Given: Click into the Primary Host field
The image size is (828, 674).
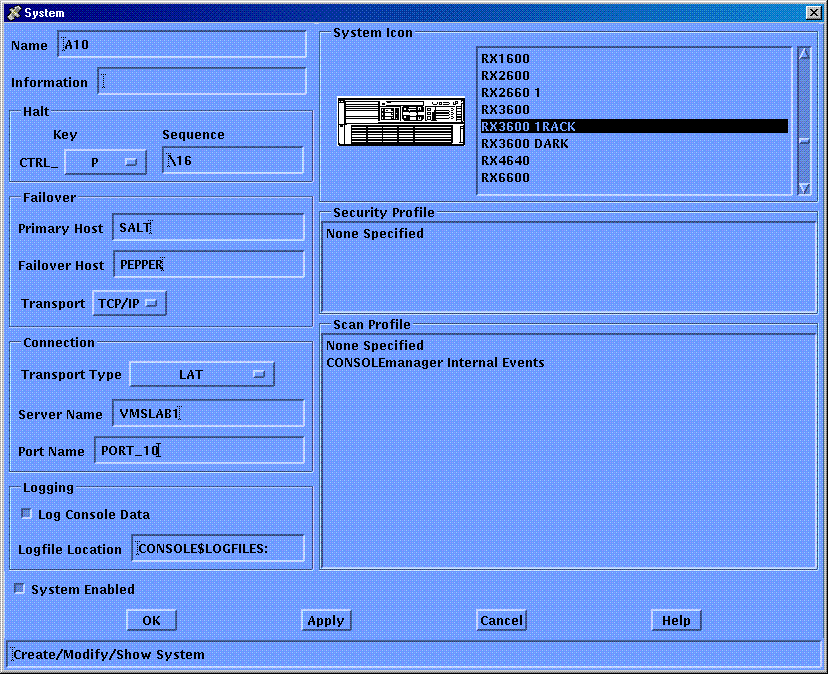Looking at the screenshot, I should tap(208, 228).
